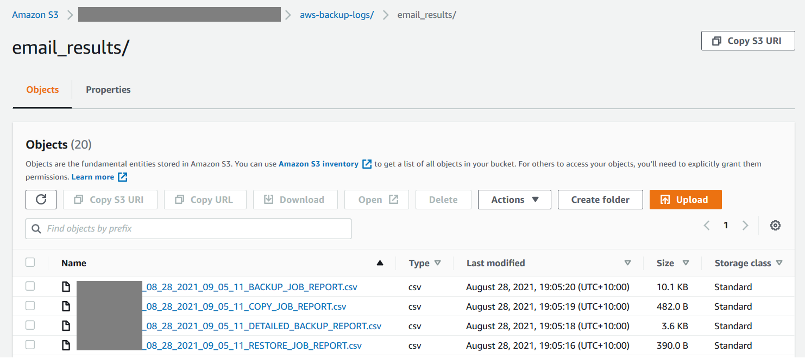
Task: Sort by the Last modified column arrow
Action: (627, 263)
